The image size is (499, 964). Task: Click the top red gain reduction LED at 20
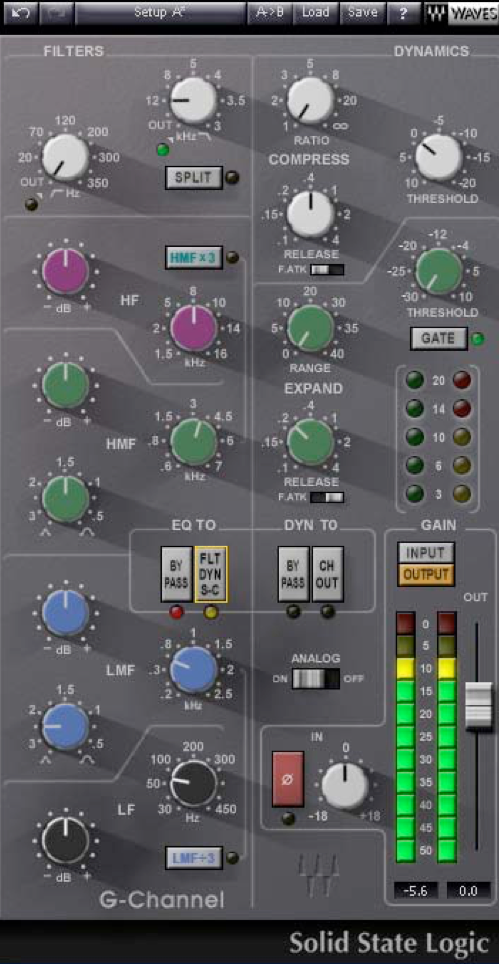(462, 381)
